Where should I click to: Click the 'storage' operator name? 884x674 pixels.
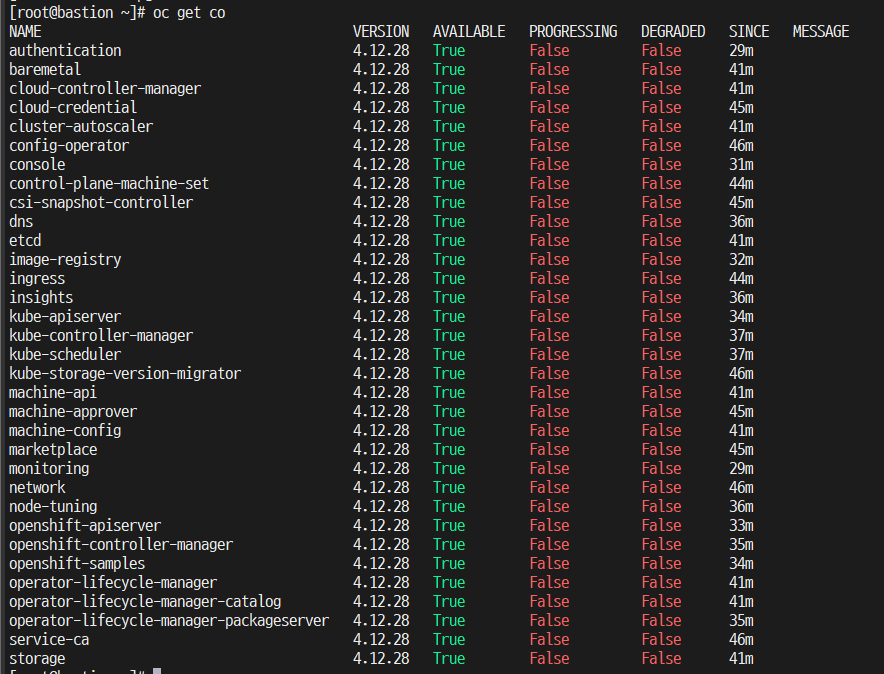(37, 658)
